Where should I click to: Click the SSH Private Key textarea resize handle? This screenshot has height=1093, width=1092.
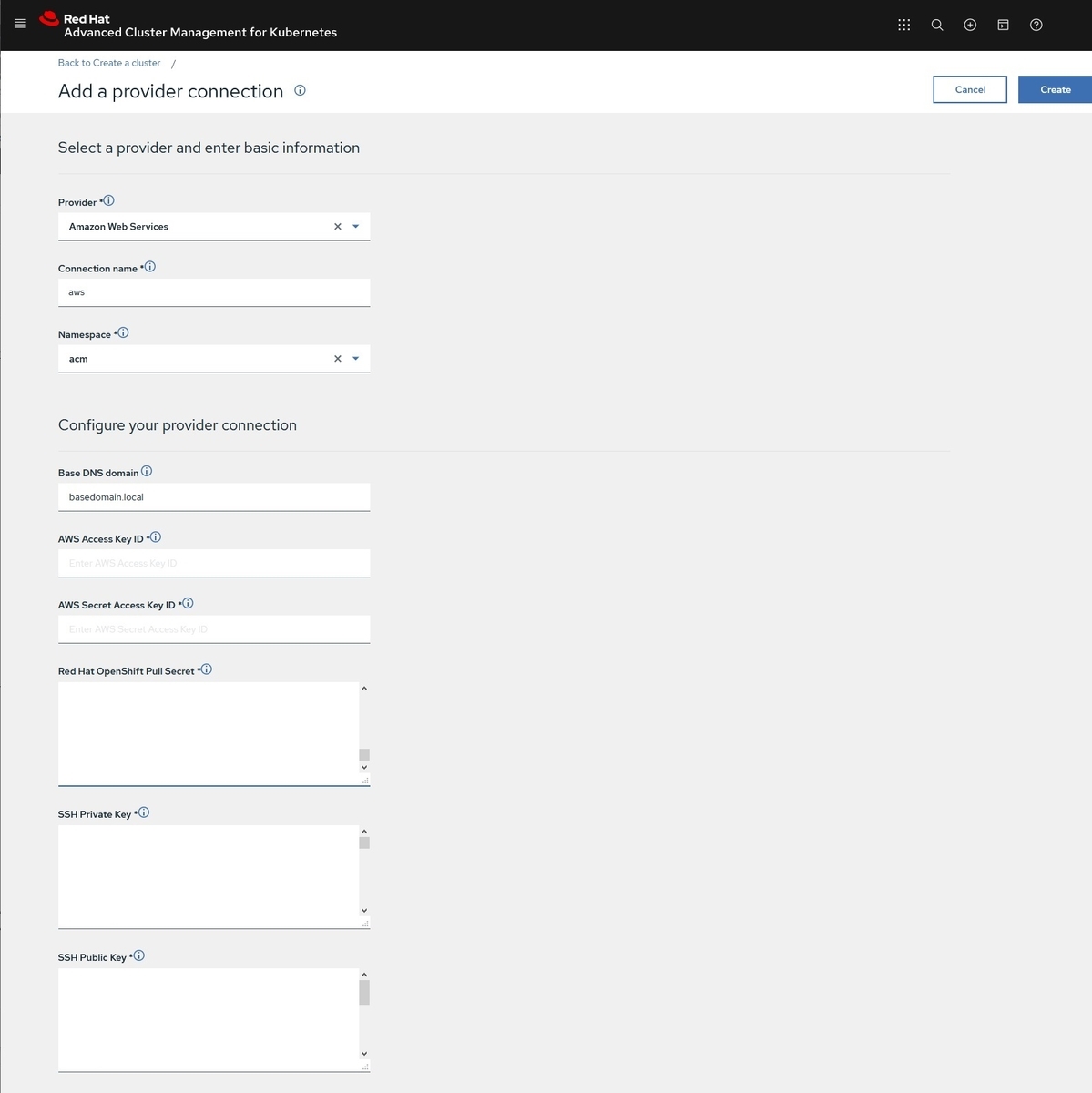(365, 924)
